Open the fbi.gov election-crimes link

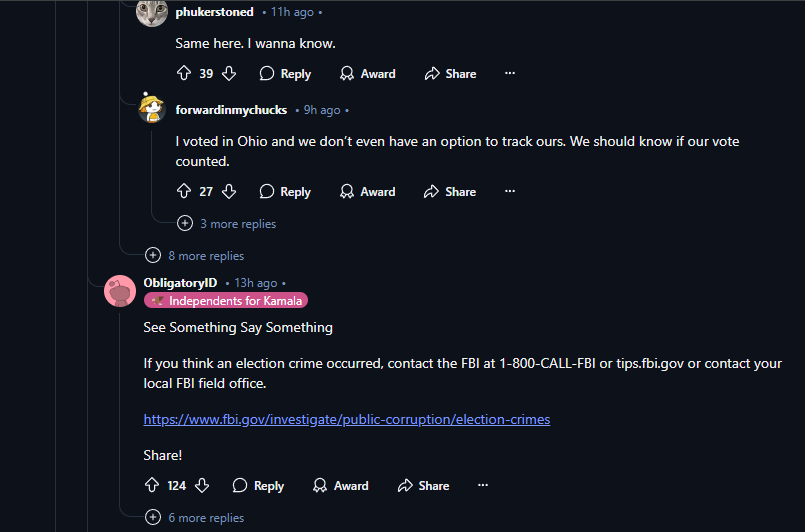coord(346,419)
